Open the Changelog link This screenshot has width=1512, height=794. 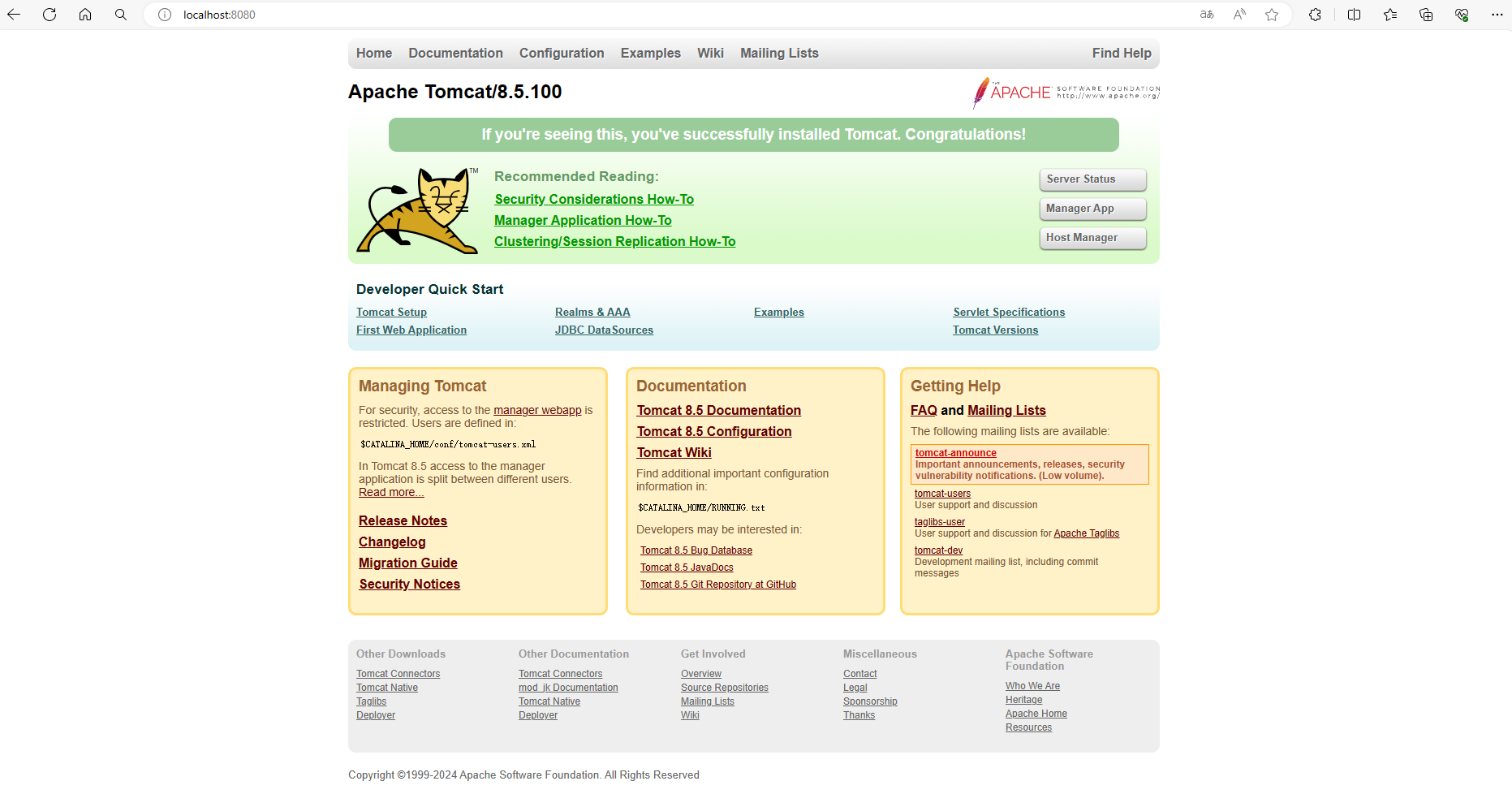[392, 542]
